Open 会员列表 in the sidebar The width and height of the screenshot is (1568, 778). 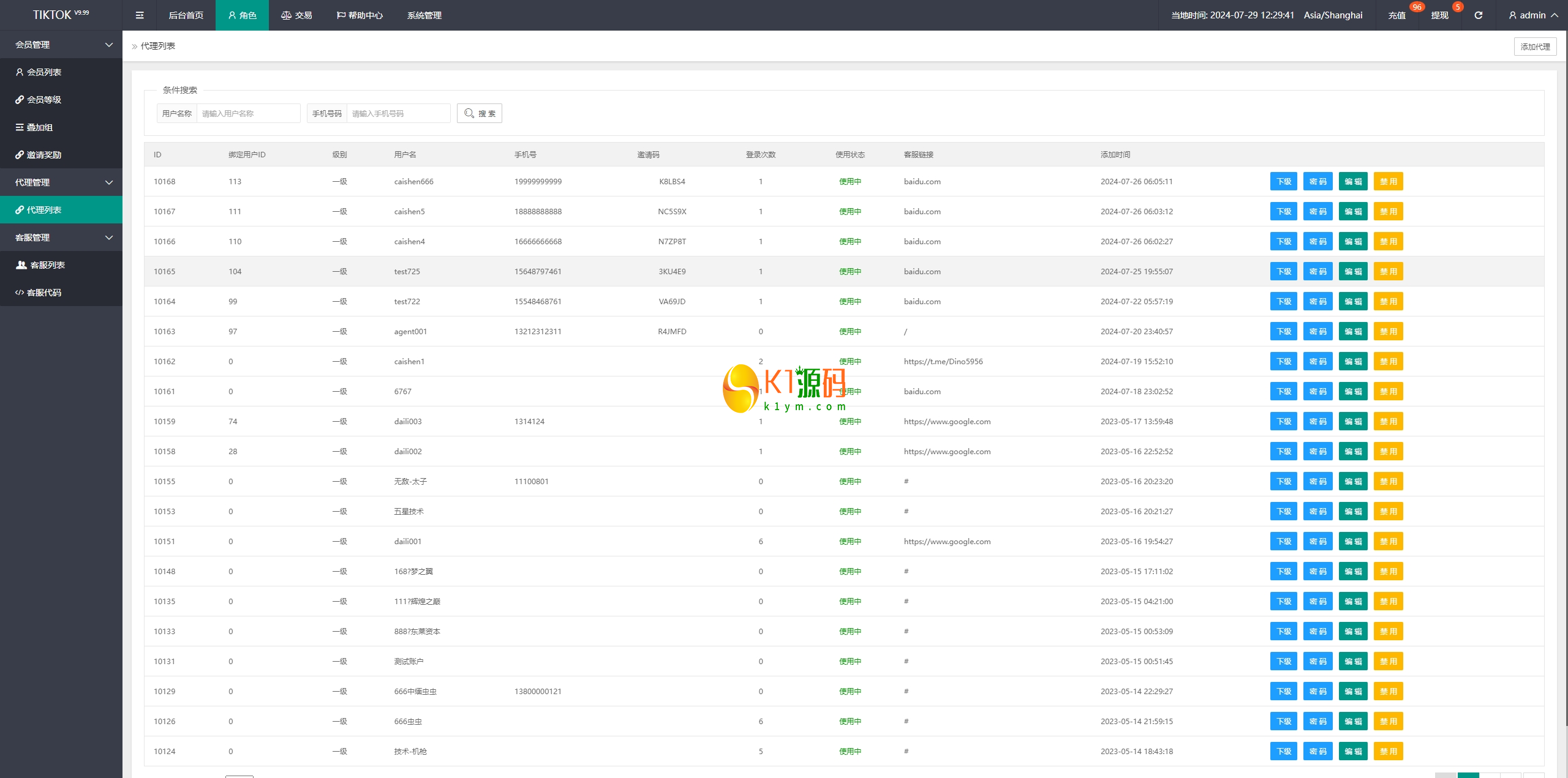pos(61,72)
